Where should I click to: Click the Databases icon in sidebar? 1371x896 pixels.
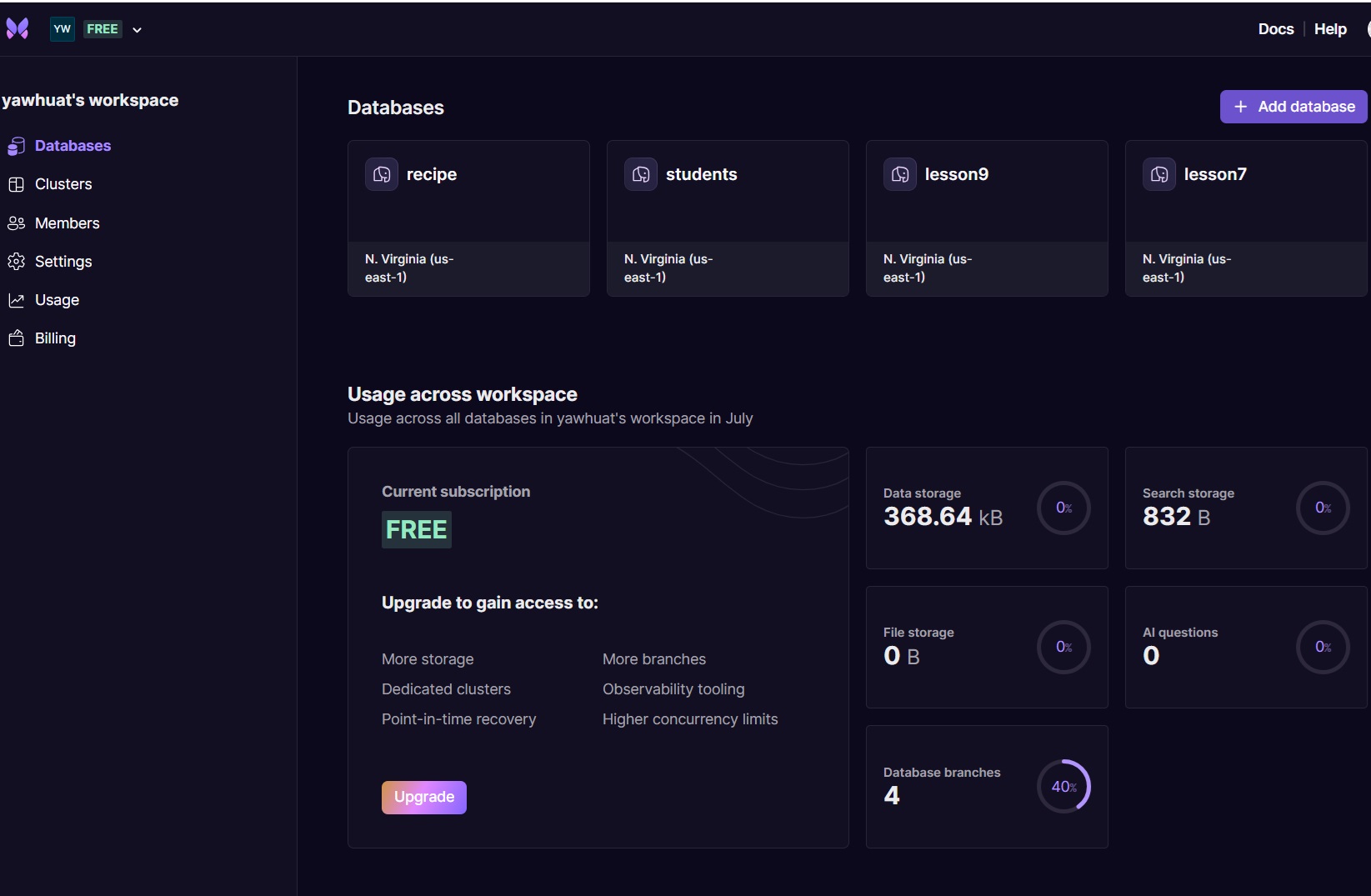click(16, 147)
